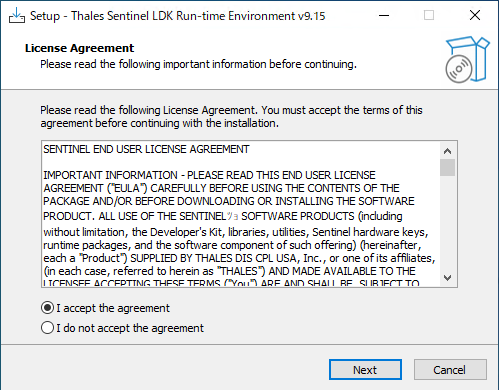499x390 pixels.
Task: Click "SENTINEL END USER LICENSE AGREEMENT" heading line
Action: (146, 149)
